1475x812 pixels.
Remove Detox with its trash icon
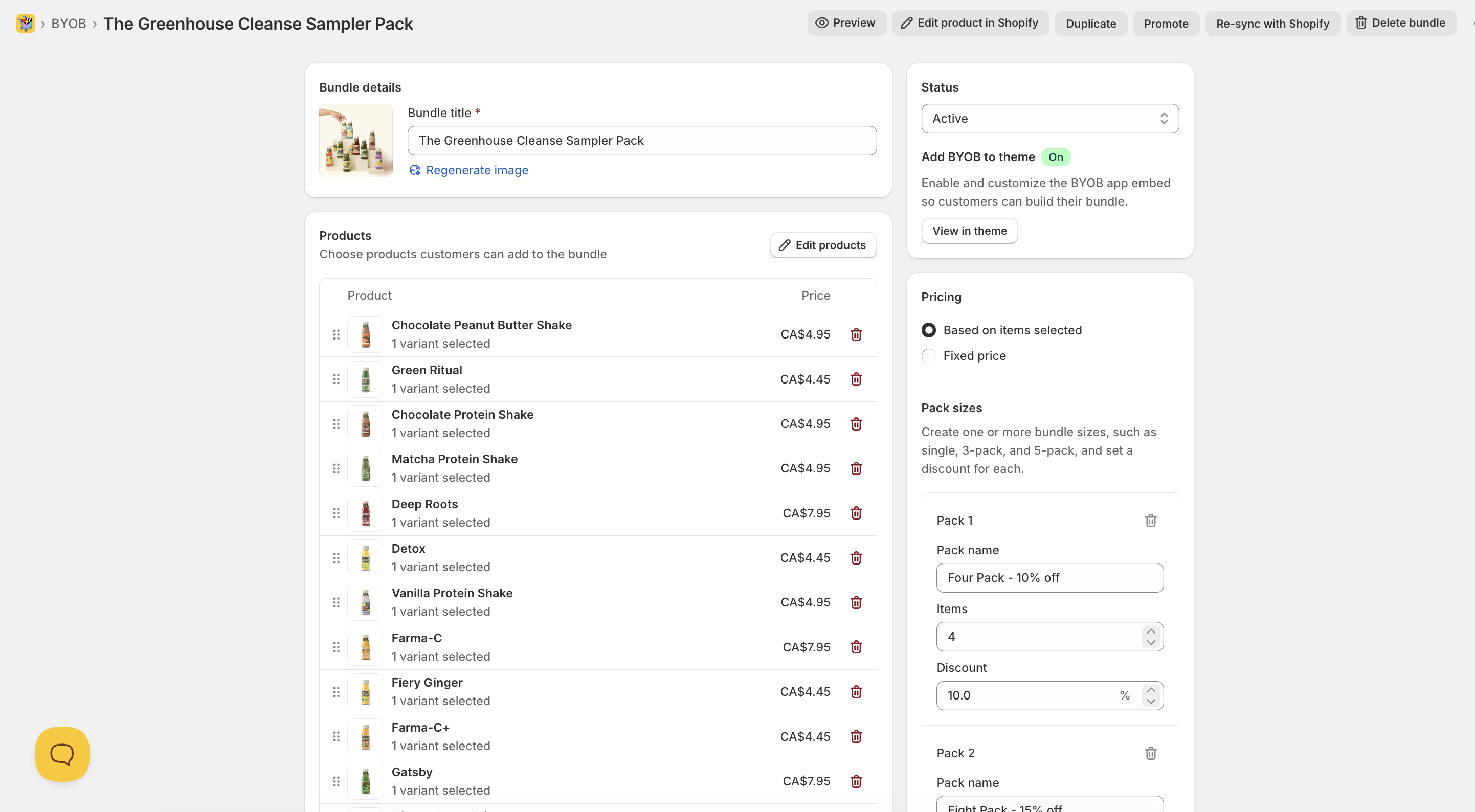(856, 558)
